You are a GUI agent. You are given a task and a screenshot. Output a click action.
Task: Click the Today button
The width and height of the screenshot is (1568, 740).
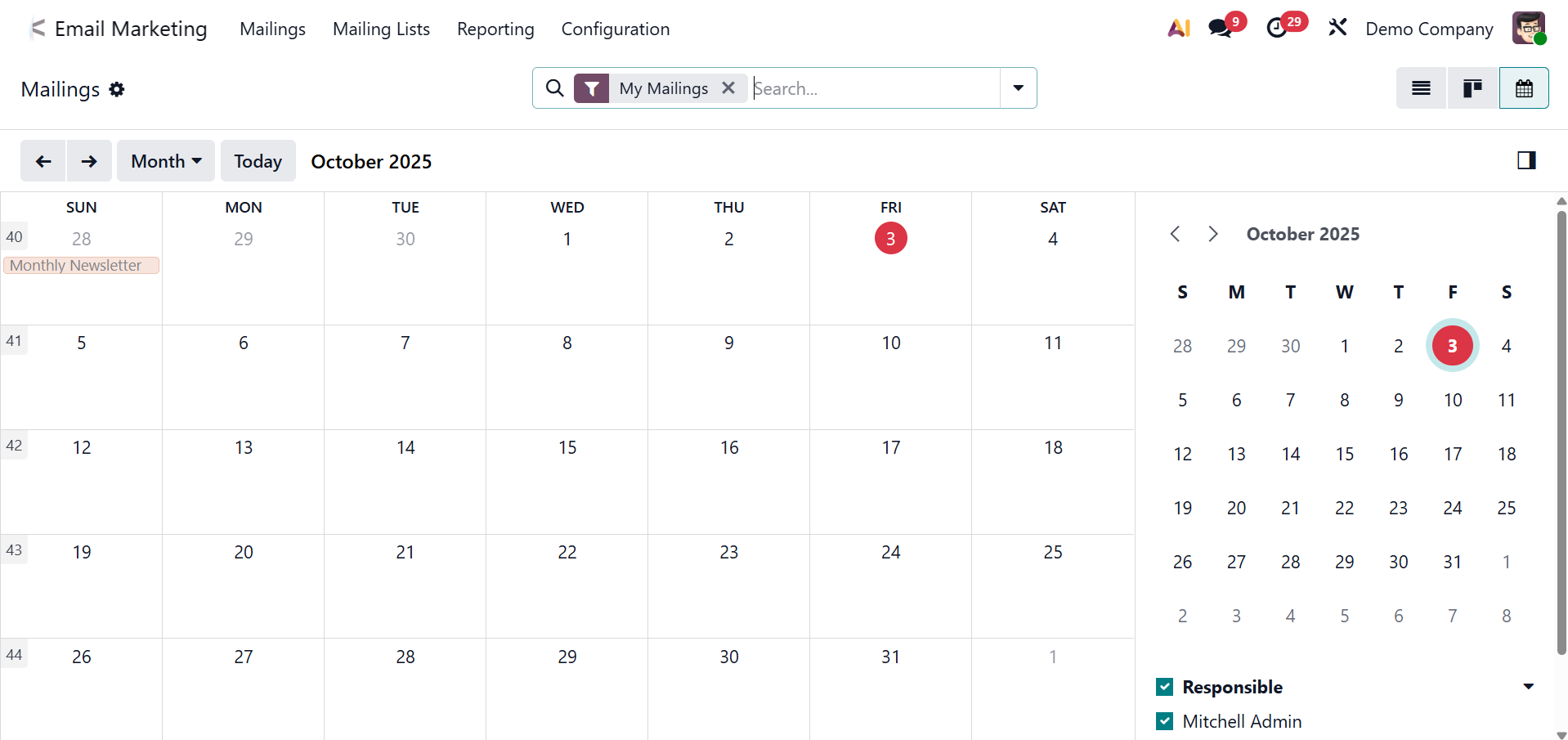258,161
